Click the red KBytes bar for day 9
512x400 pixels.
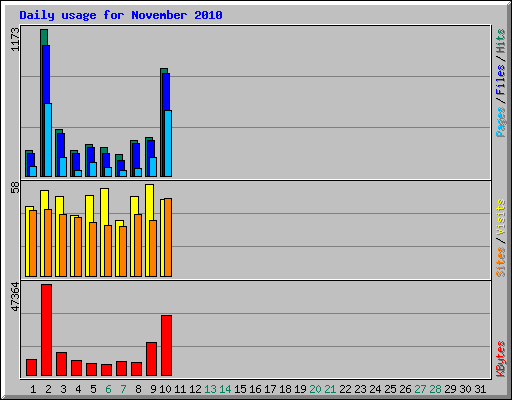pos(151,359)
